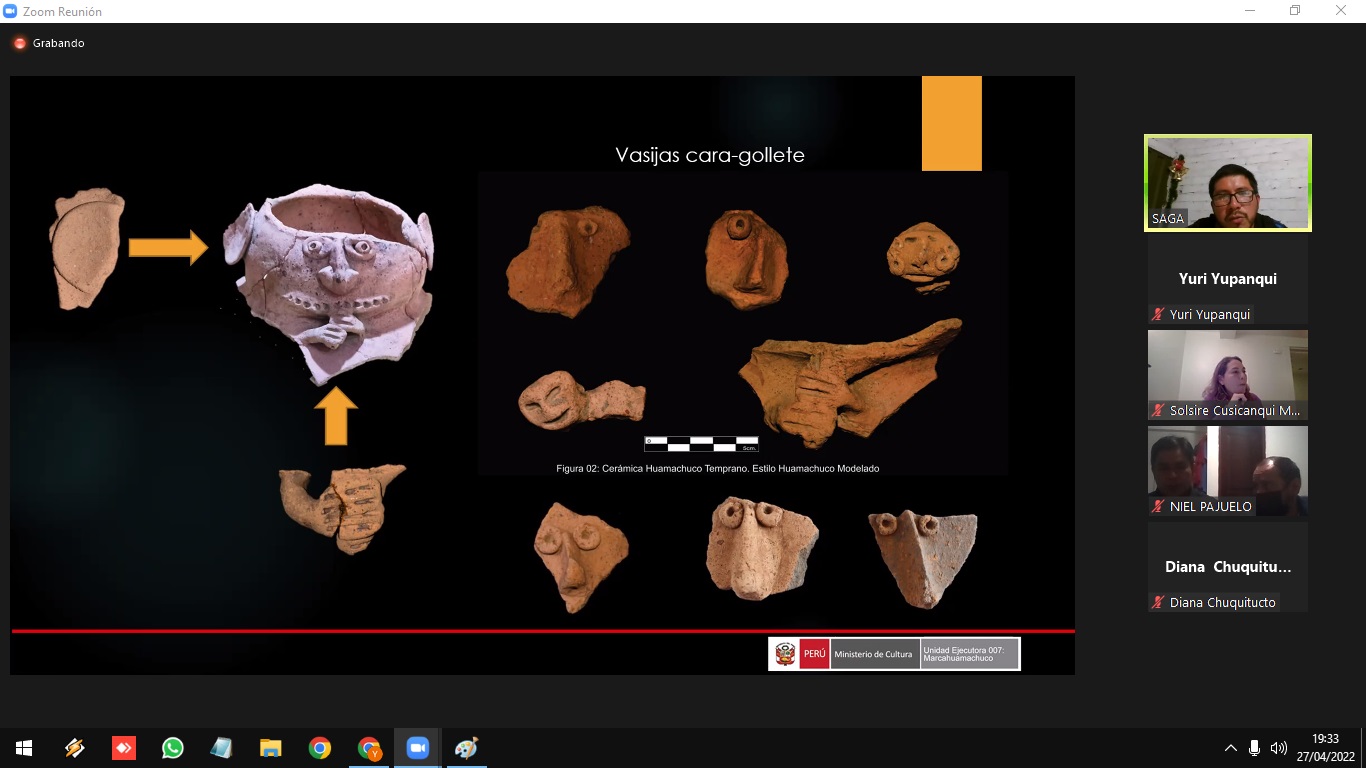1366x768 pixels.
Task: Select Diana Chuquitucto's participant tile
Action: [1227, 567]
